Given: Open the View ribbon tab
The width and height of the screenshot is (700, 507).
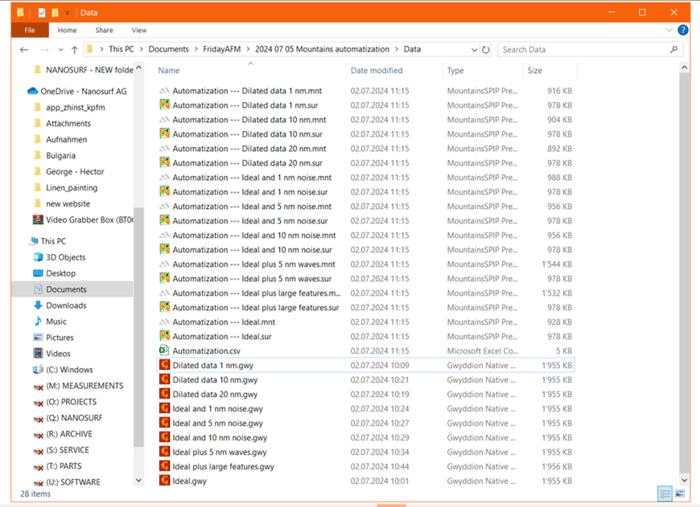Looking at the screenshot, I should (139, 30).
